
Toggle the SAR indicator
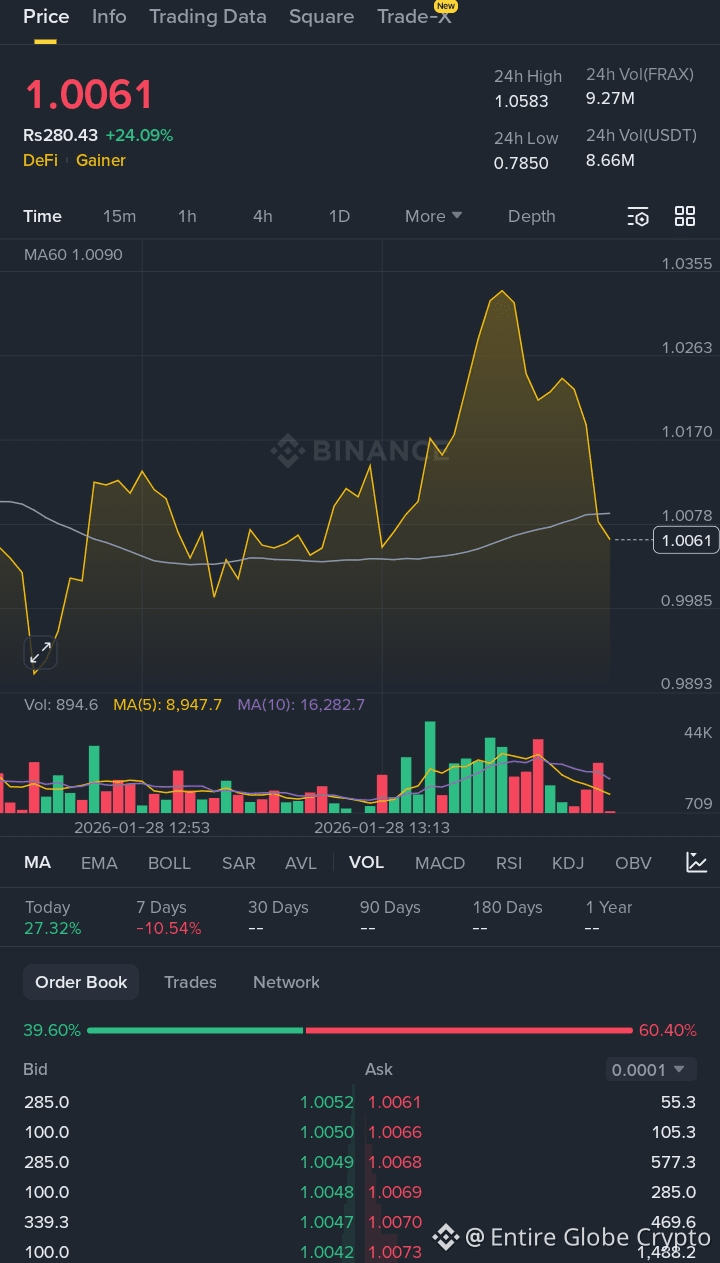[238, 863]
